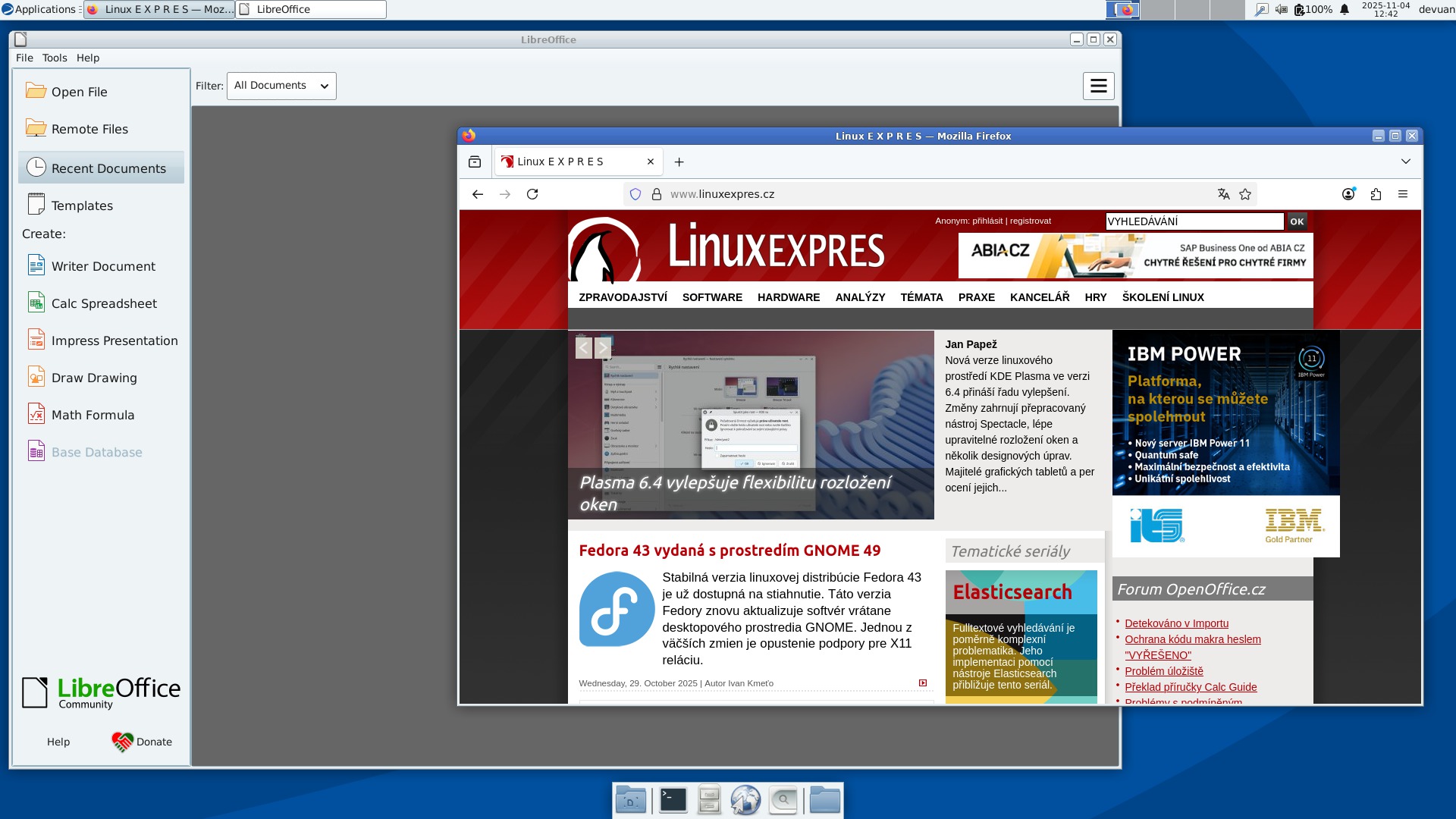Expand the Firefox list all tabs chevron
The image size is (1456, 819).
point(1405,162)
